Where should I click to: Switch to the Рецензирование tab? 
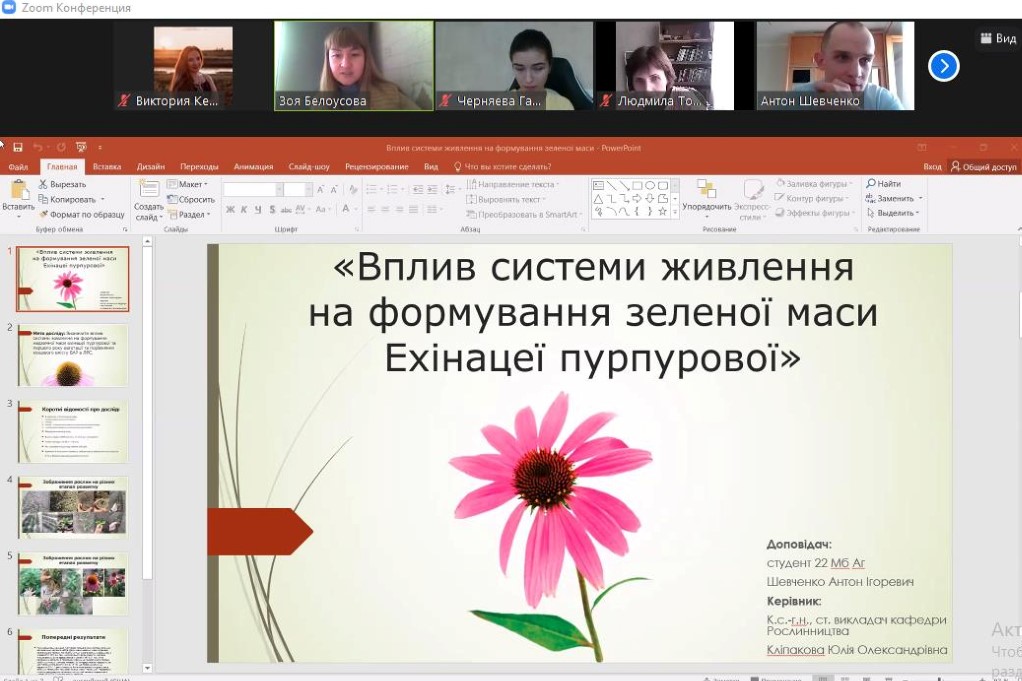(377, 167)
